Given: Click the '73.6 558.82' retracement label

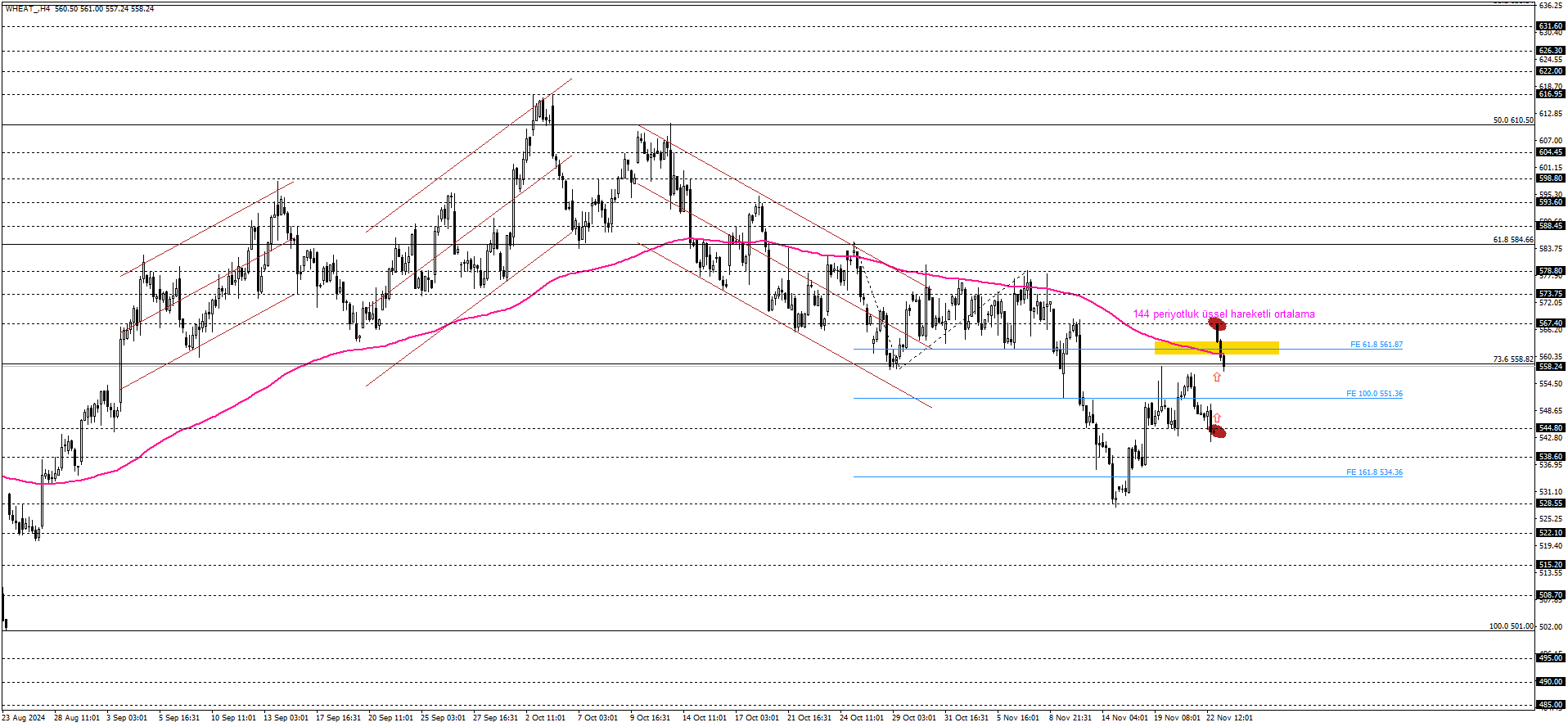Looking at the screenshot, I should (1513, 359).
